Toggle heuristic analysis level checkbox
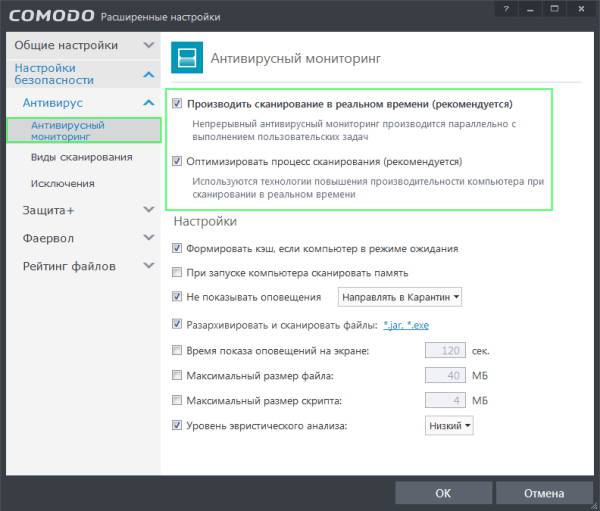 tap(177, 425)
